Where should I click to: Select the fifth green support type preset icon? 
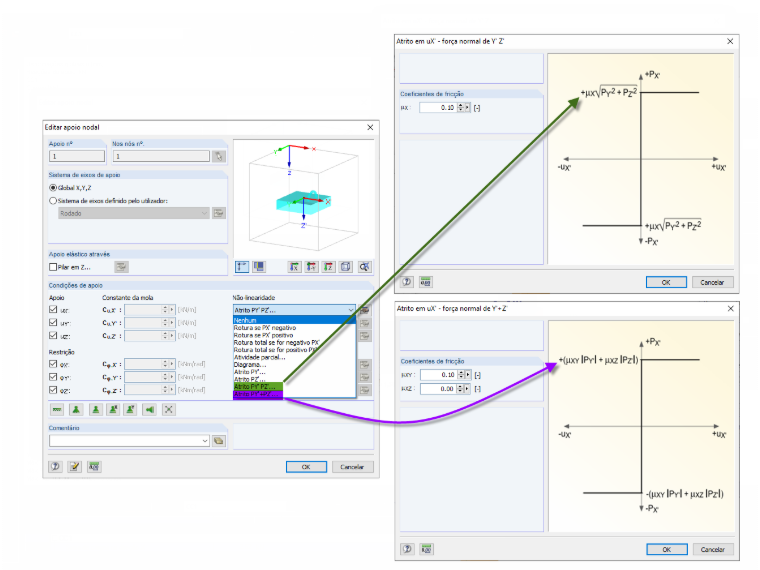click(130, 410)
